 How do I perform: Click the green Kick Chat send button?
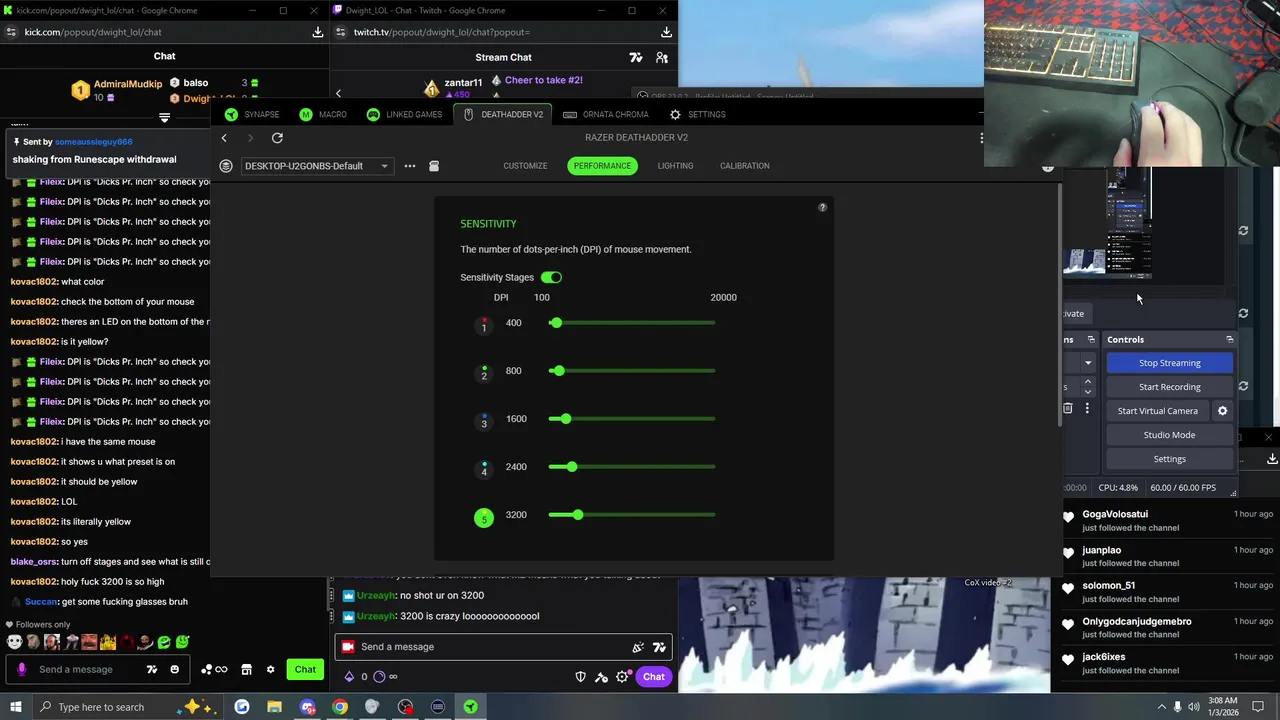(305, 669)
